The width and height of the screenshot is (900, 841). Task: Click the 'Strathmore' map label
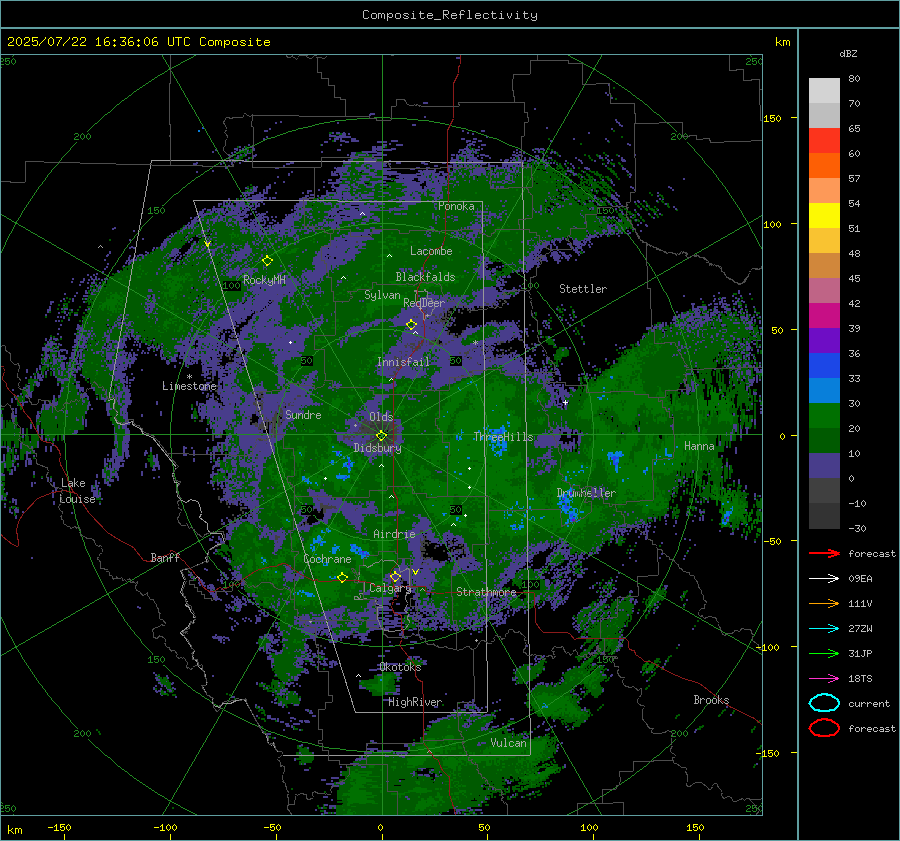pyautogui.click(x=486, y=592)
